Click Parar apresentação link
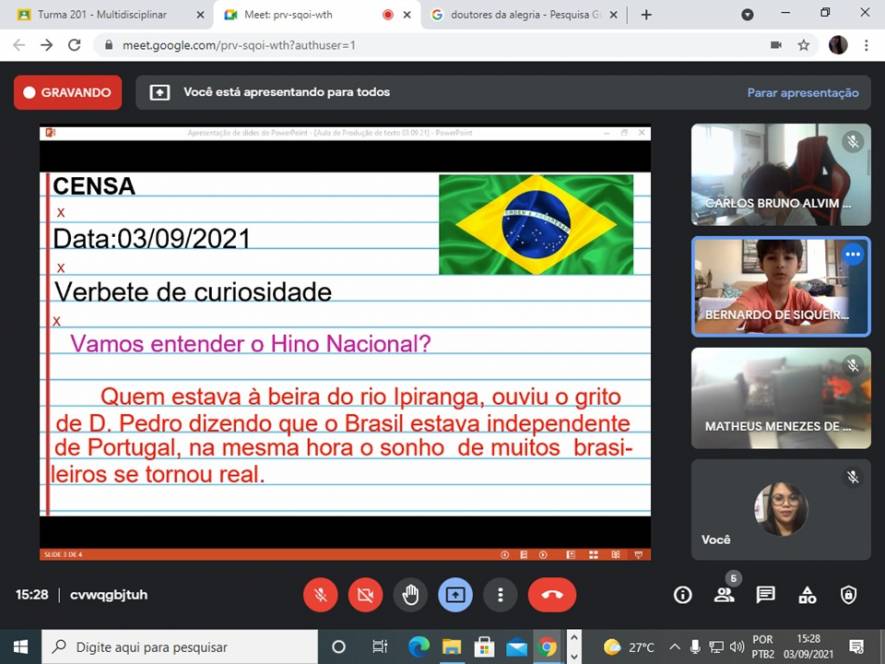 (x=802, y=93)
